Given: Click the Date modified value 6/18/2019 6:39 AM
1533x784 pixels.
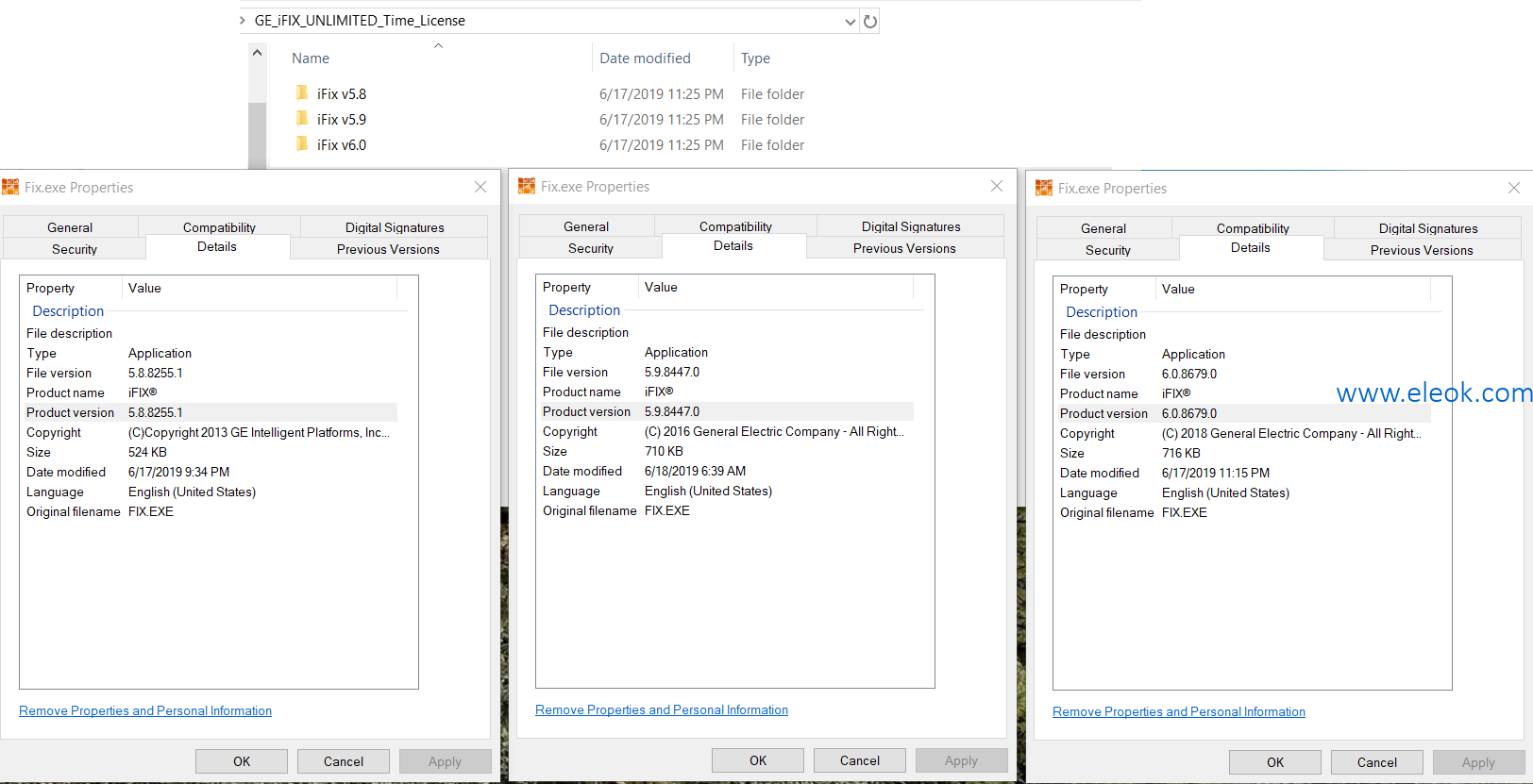Looking at the screenshot, I should [x=695, y=471].
